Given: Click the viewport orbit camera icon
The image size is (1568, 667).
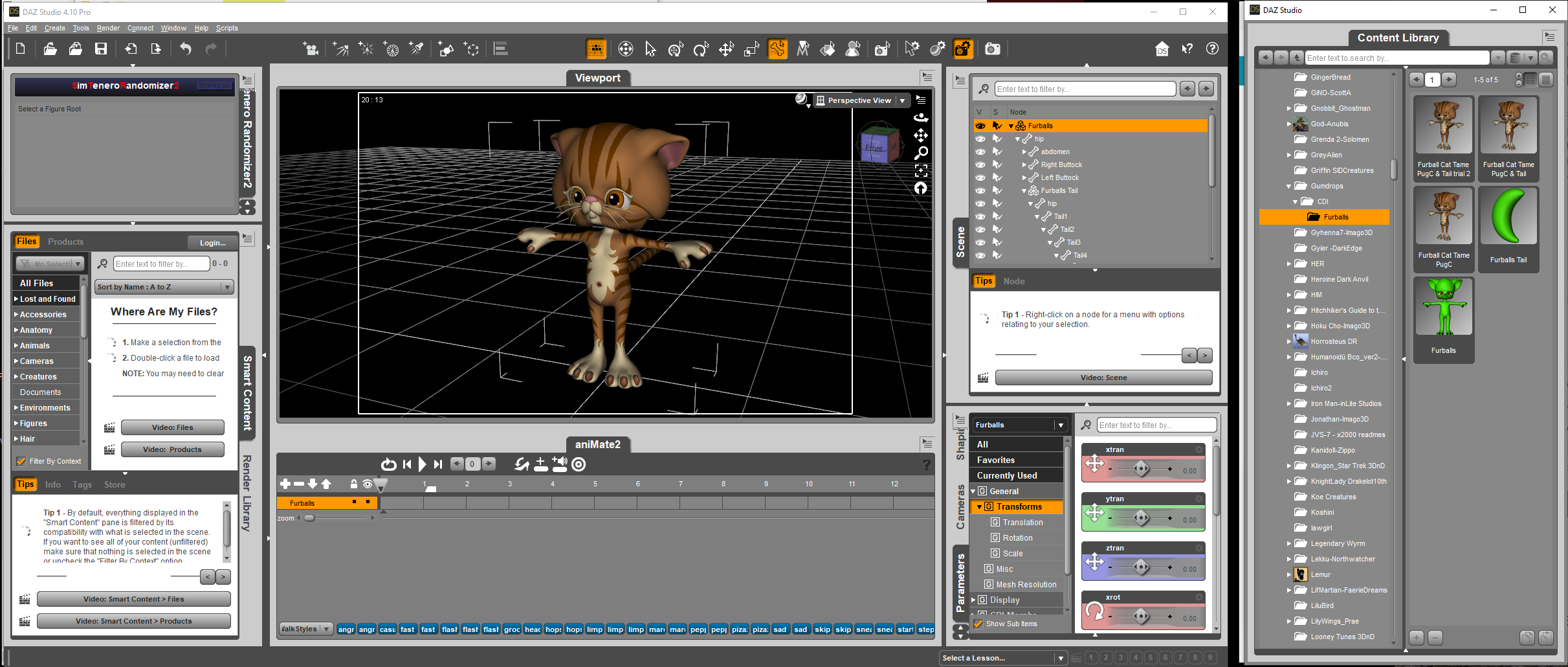Looking at the screenshot, I should pyautogui.click(x=921, y=118).
